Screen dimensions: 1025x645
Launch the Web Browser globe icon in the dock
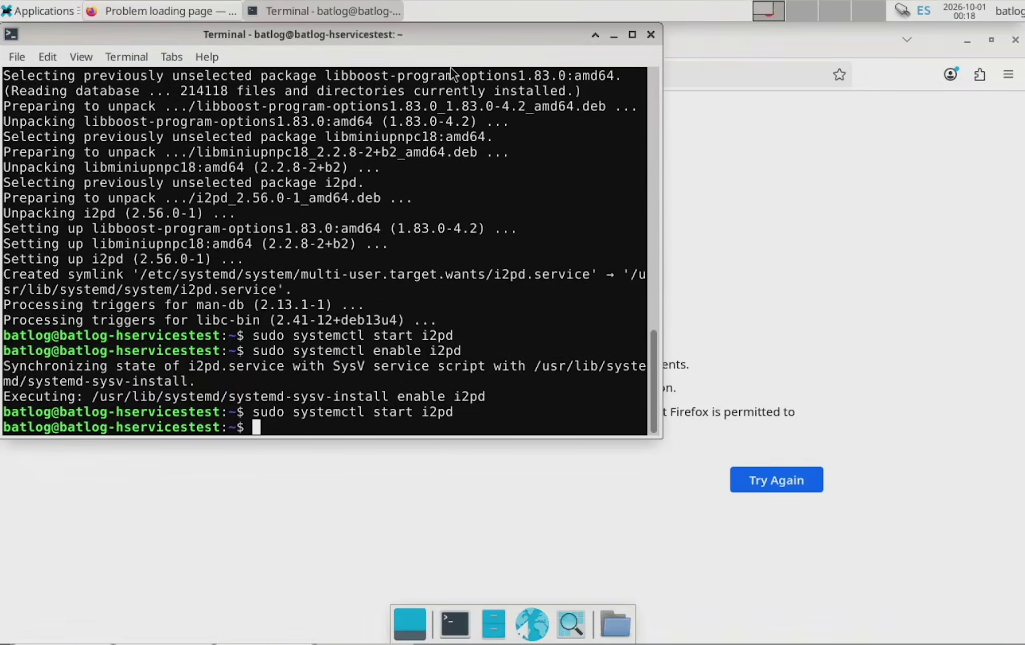coord(531,624)
